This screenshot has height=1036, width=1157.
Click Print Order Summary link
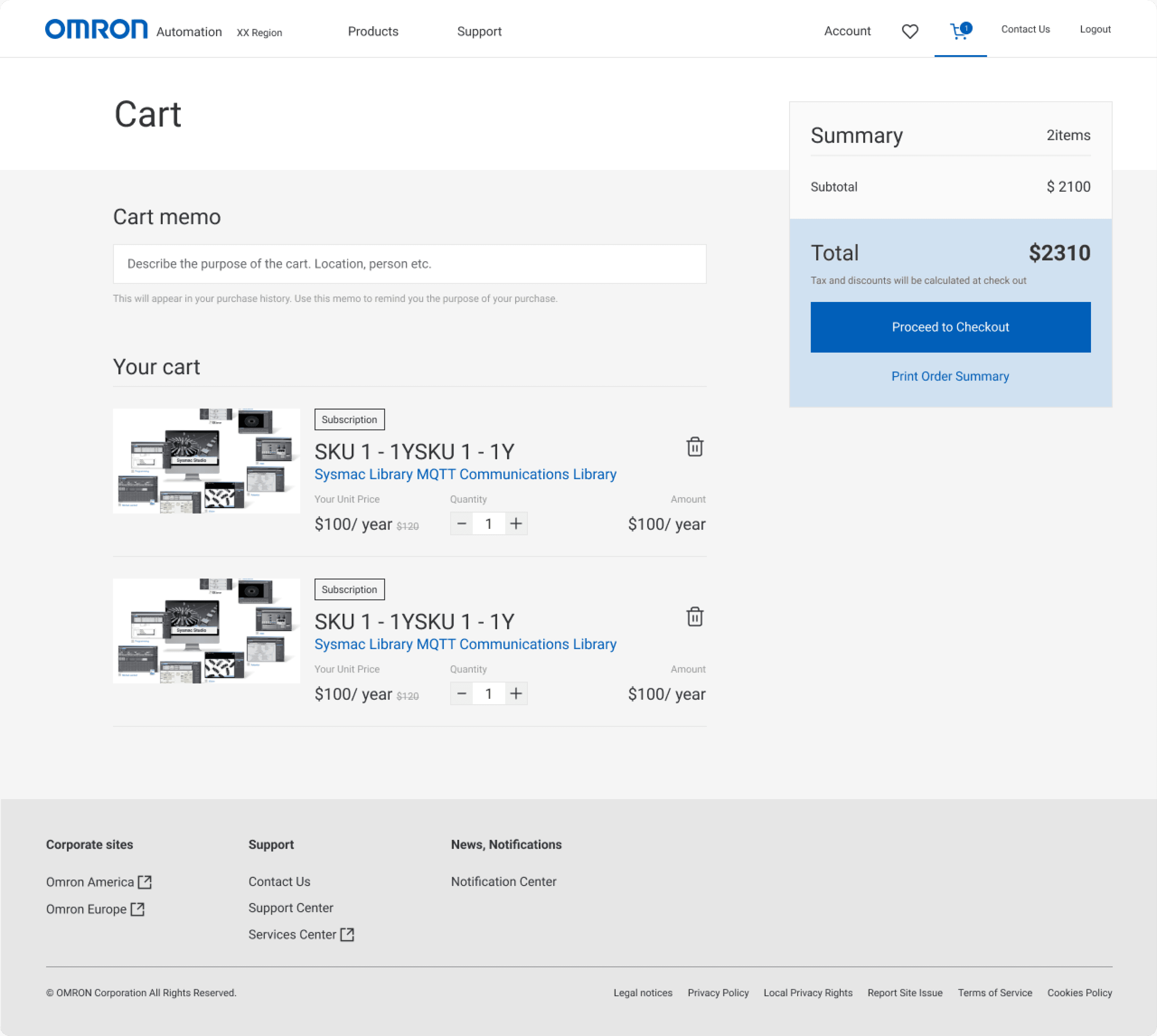point(950,376)
